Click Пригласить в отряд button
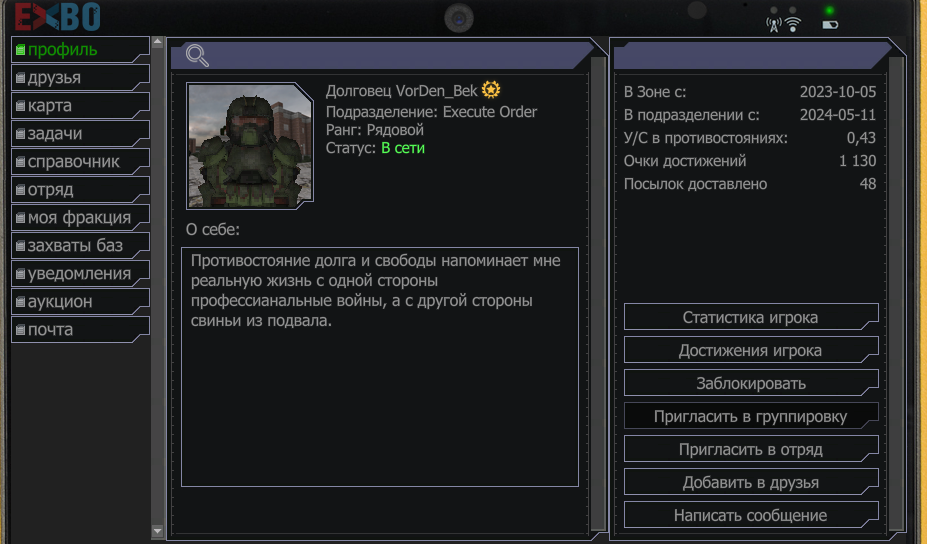Screen dimensions: 927x544 (x=751, y=449)
